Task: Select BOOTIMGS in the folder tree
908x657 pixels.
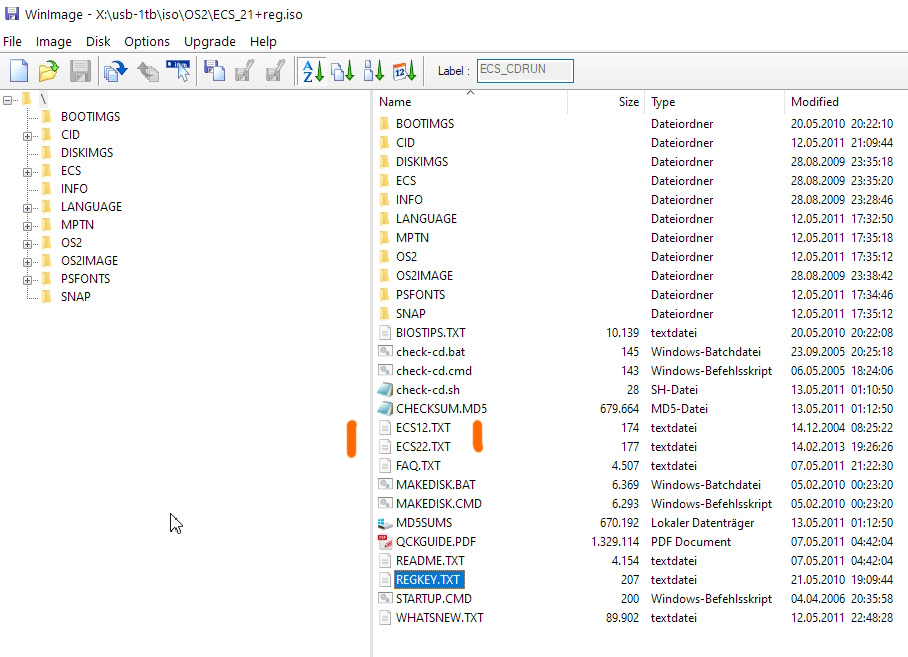Action: (x=91, y=116)
